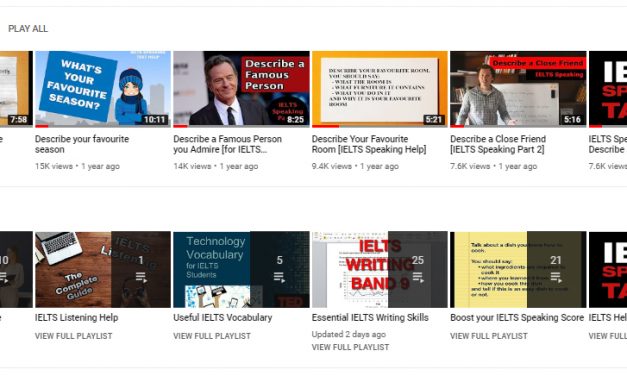Open the Technology Vocabulary playlist thumbnail
The width and height of the screenshot is (627, 376).
(x=241, y=269)
